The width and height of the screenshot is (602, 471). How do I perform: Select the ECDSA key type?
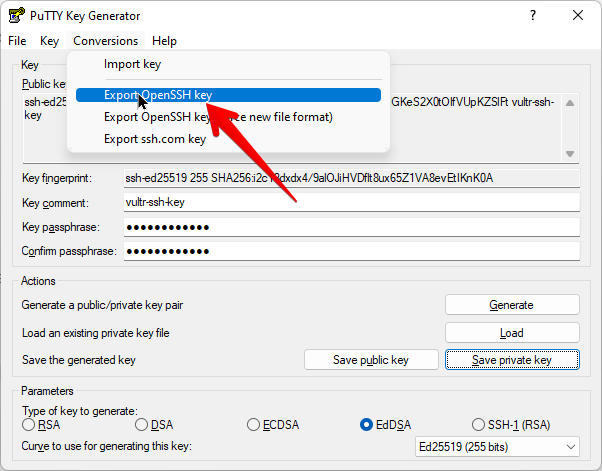pyautogui.click(x=273, y=425)
